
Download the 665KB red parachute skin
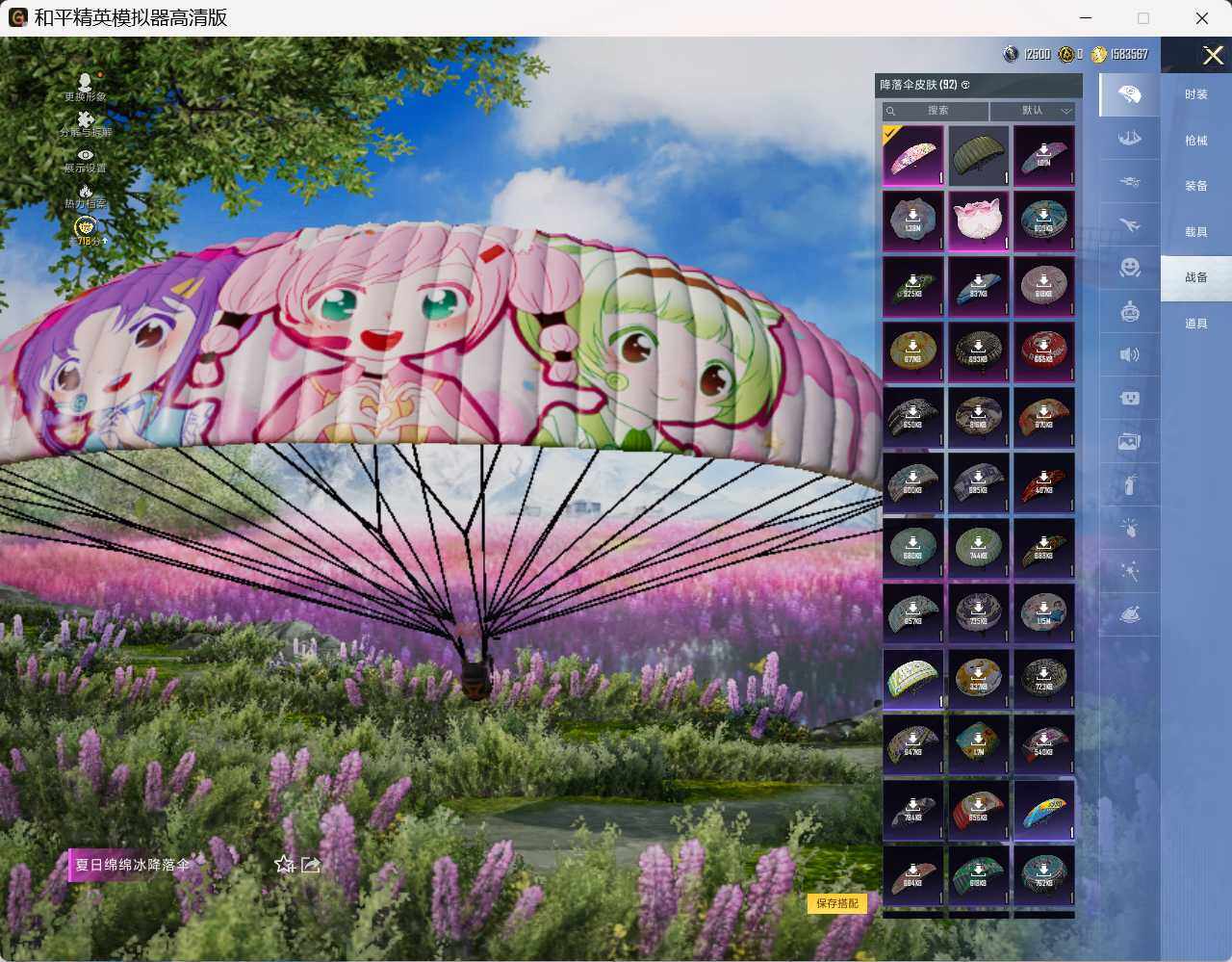point(1044,352)
